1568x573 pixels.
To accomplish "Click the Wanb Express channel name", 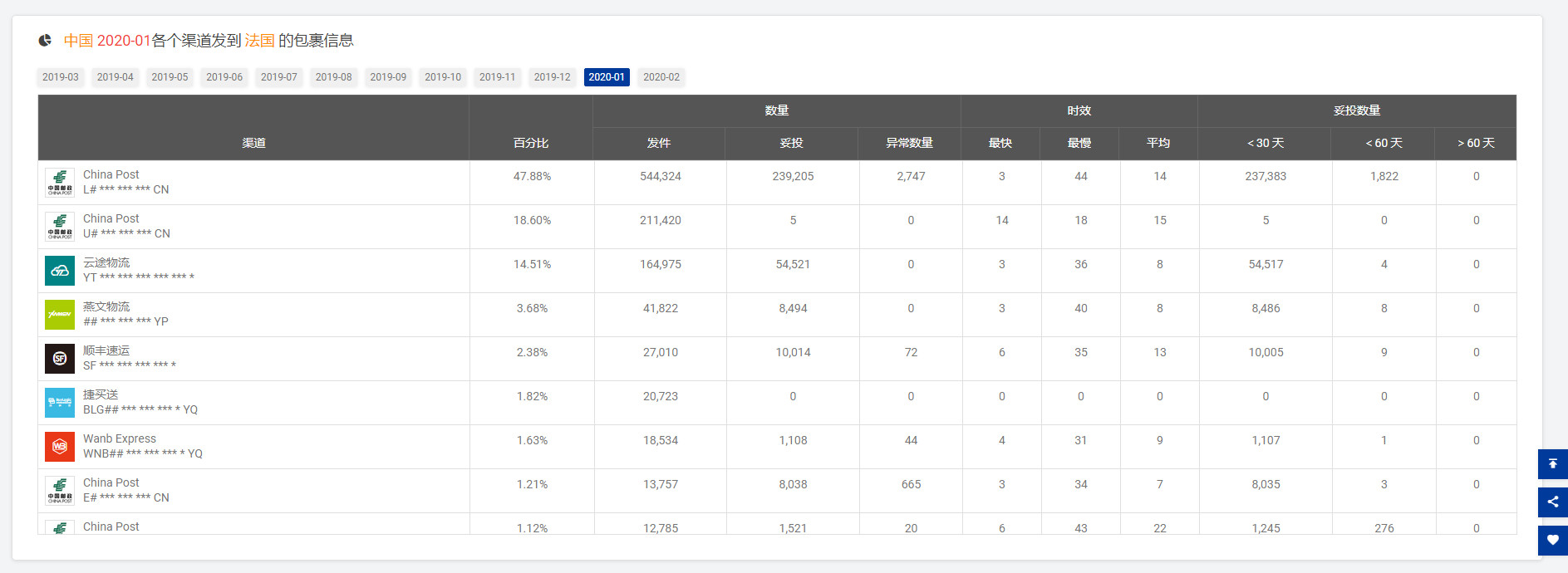I will (x=120, y=438).
